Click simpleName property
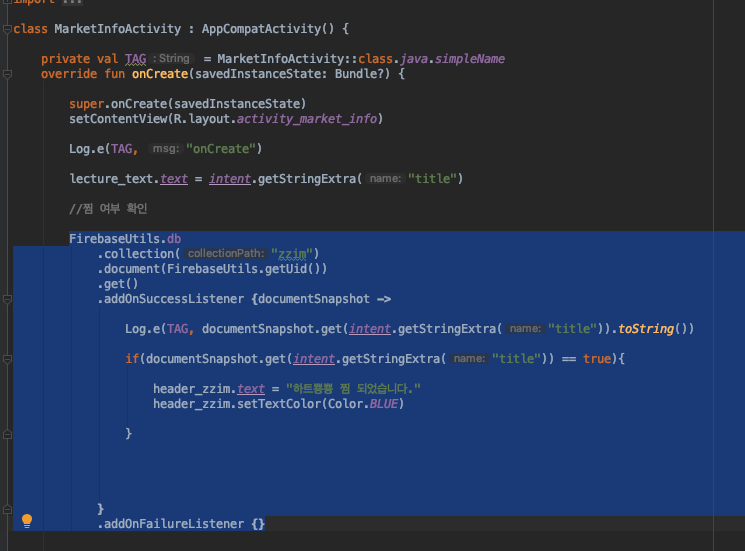Viewport: 745px width, 551px height. [470, 59]
